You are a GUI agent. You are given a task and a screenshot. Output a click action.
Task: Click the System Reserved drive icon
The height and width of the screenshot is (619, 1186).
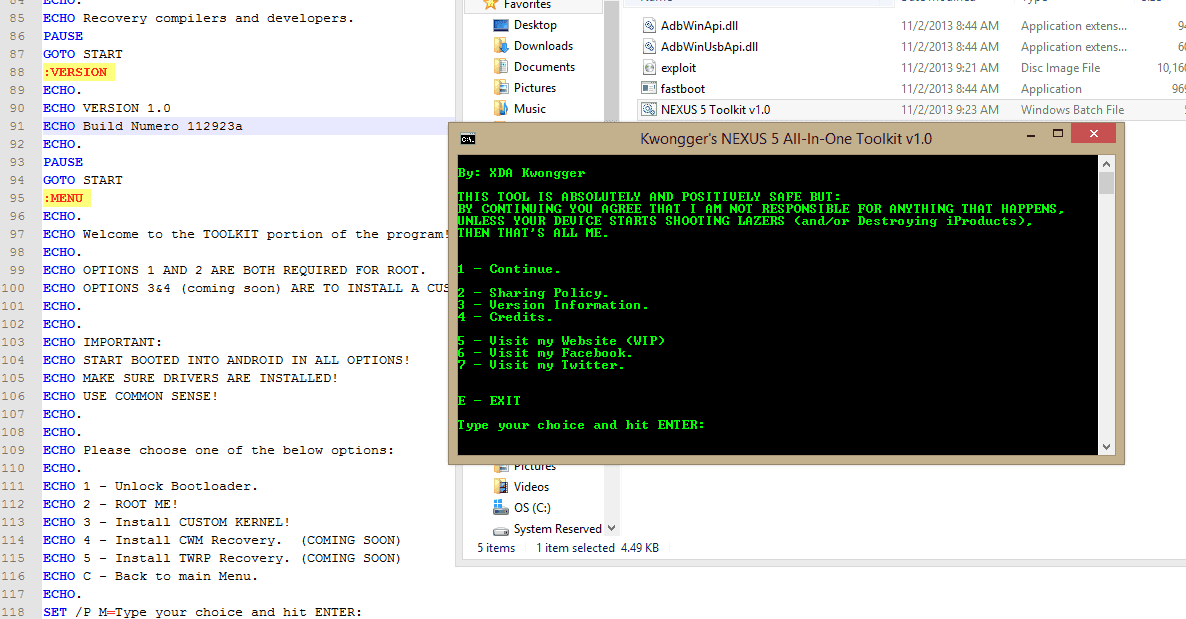(x=501, y=530)
